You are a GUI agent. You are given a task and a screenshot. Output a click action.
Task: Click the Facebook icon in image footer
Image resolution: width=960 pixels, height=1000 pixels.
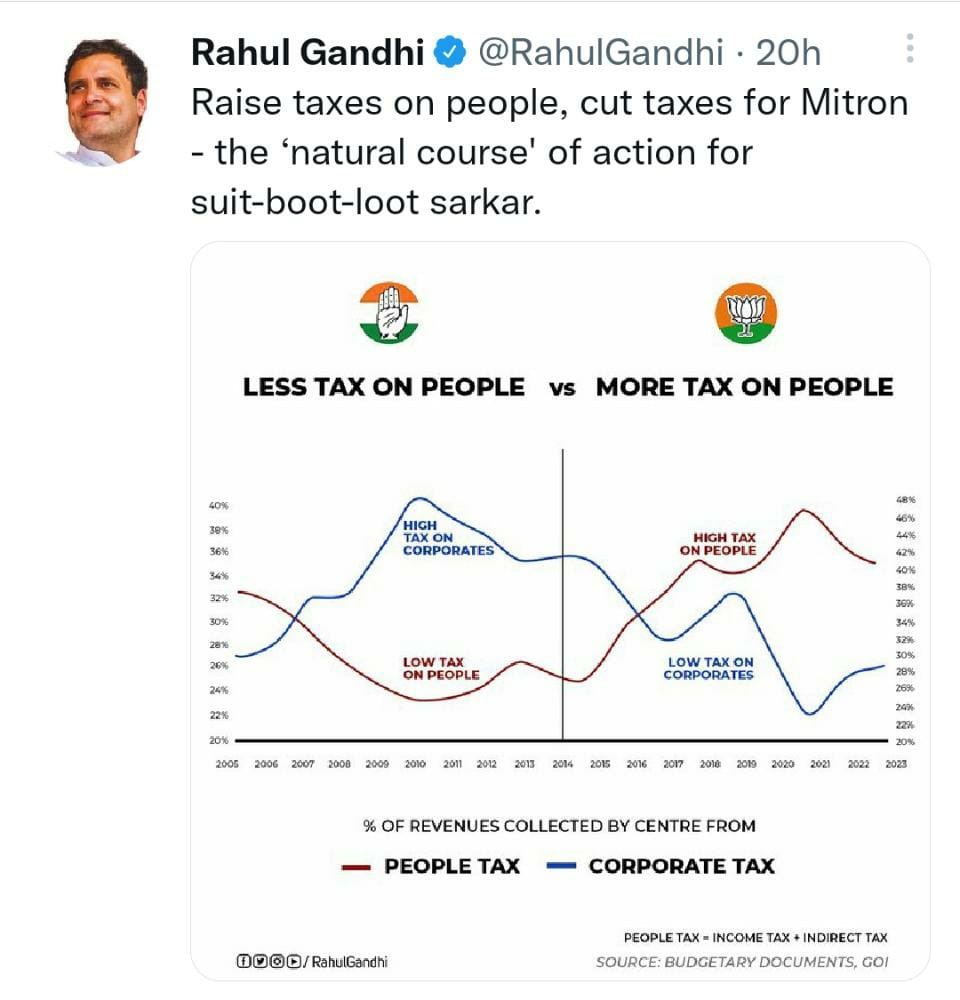click(x=243, y=960)
